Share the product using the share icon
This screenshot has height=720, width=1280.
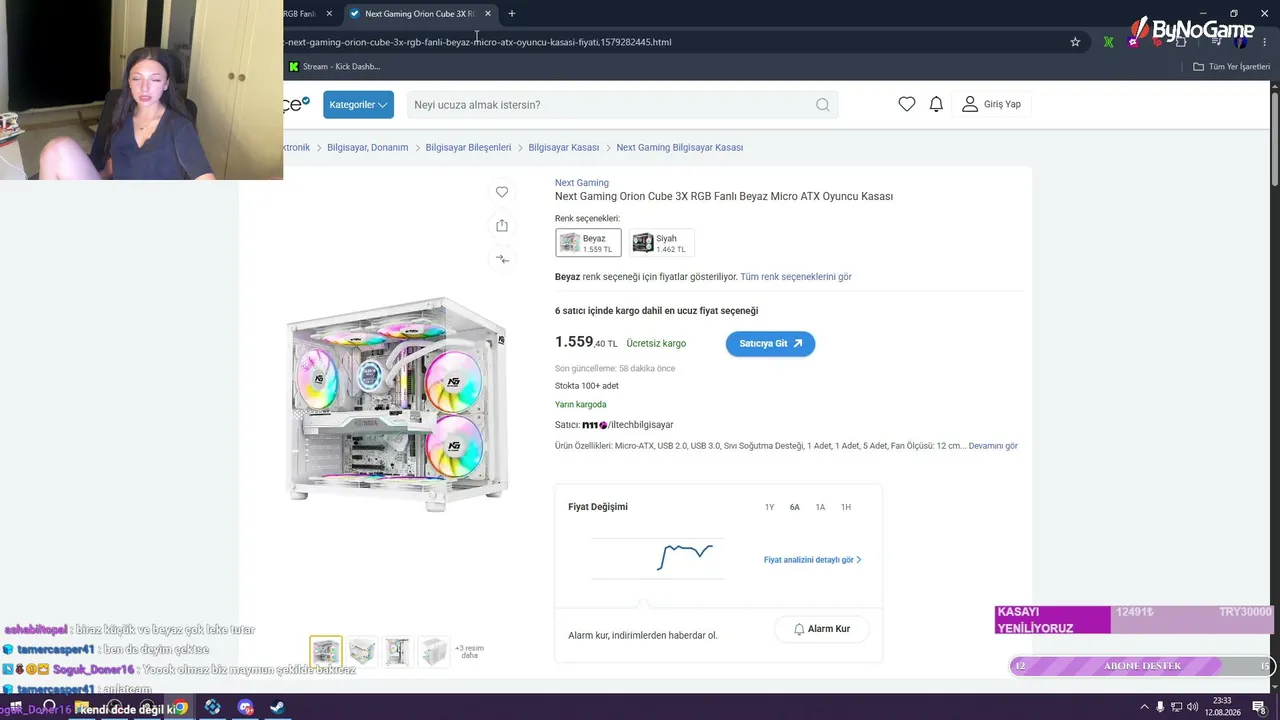tap(502, 226)
